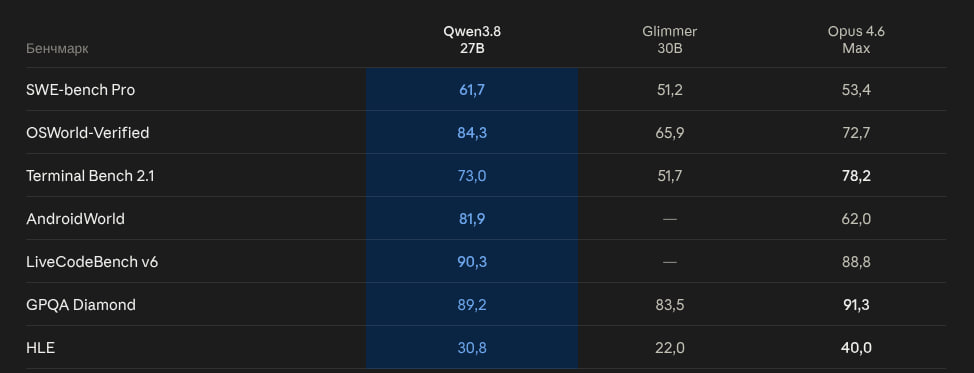
Task: Click the OSWorld-Verified benchmark name
Action: (x=88, y=132)
